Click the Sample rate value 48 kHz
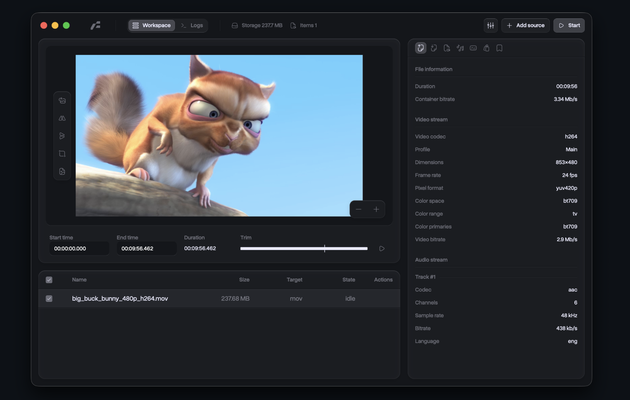This screenshot has width=630, height=400. [x=569, y=315]
